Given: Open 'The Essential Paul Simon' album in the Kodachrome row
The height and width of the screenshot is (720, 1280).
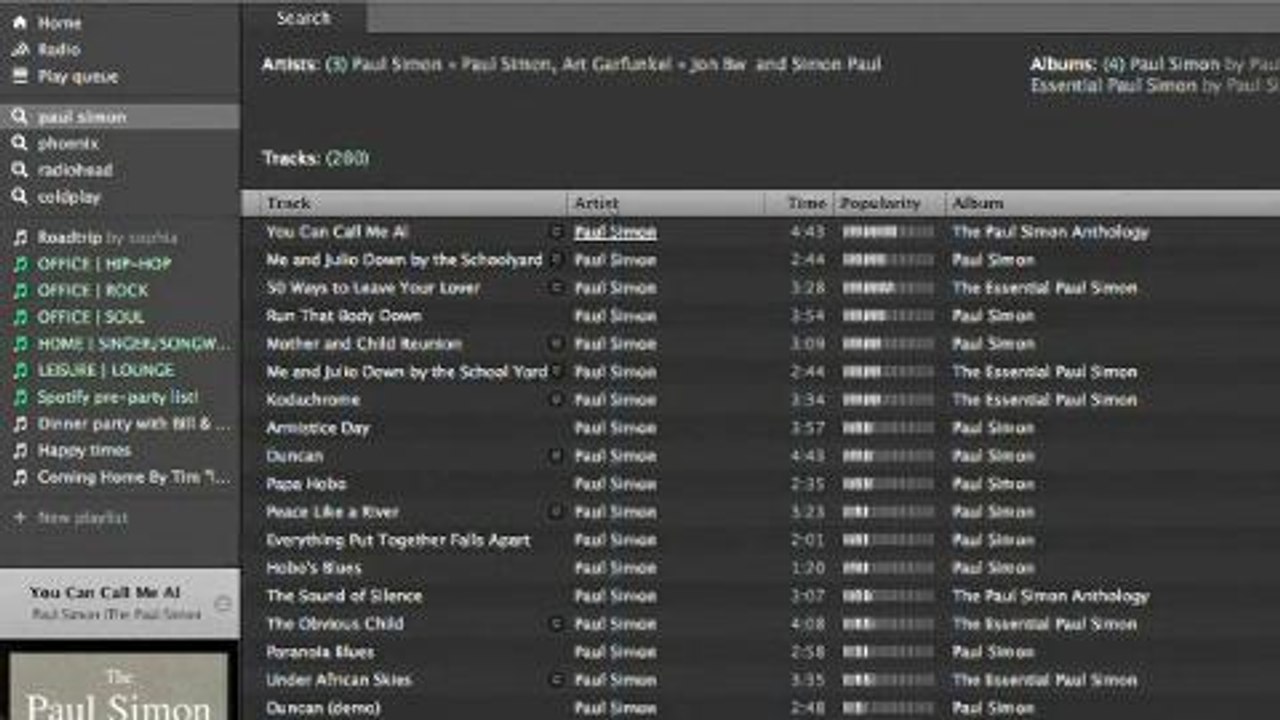Looking at the screenshot, I should click(x=1044, y=400).
